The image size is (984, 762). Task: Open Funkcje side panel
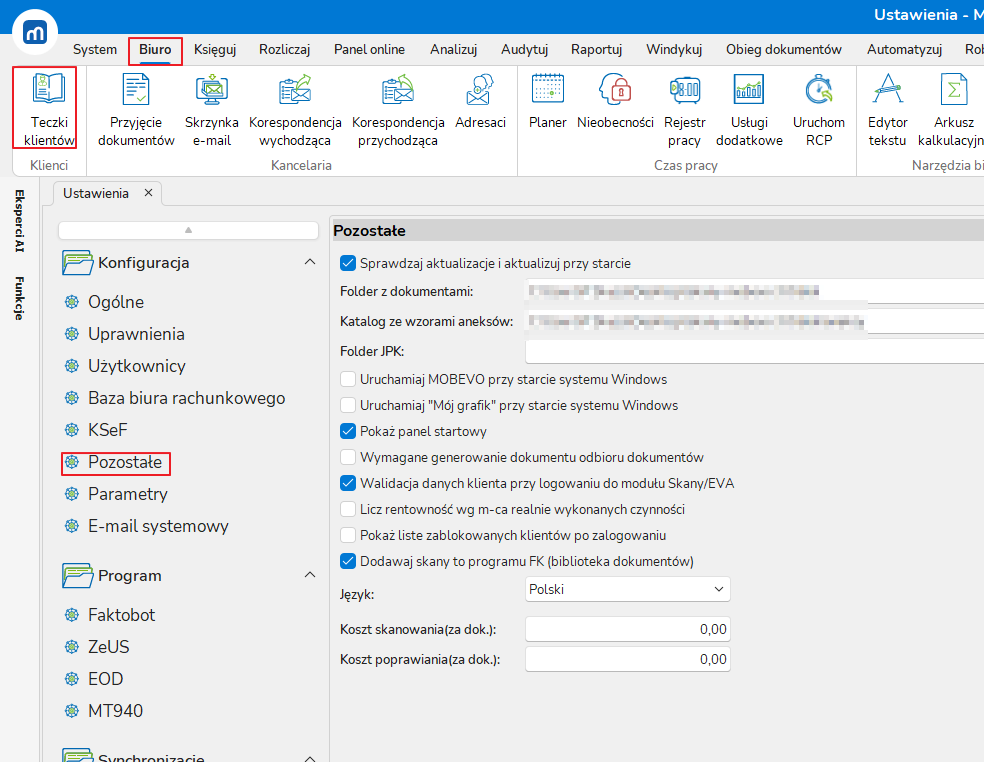(19, 298)
